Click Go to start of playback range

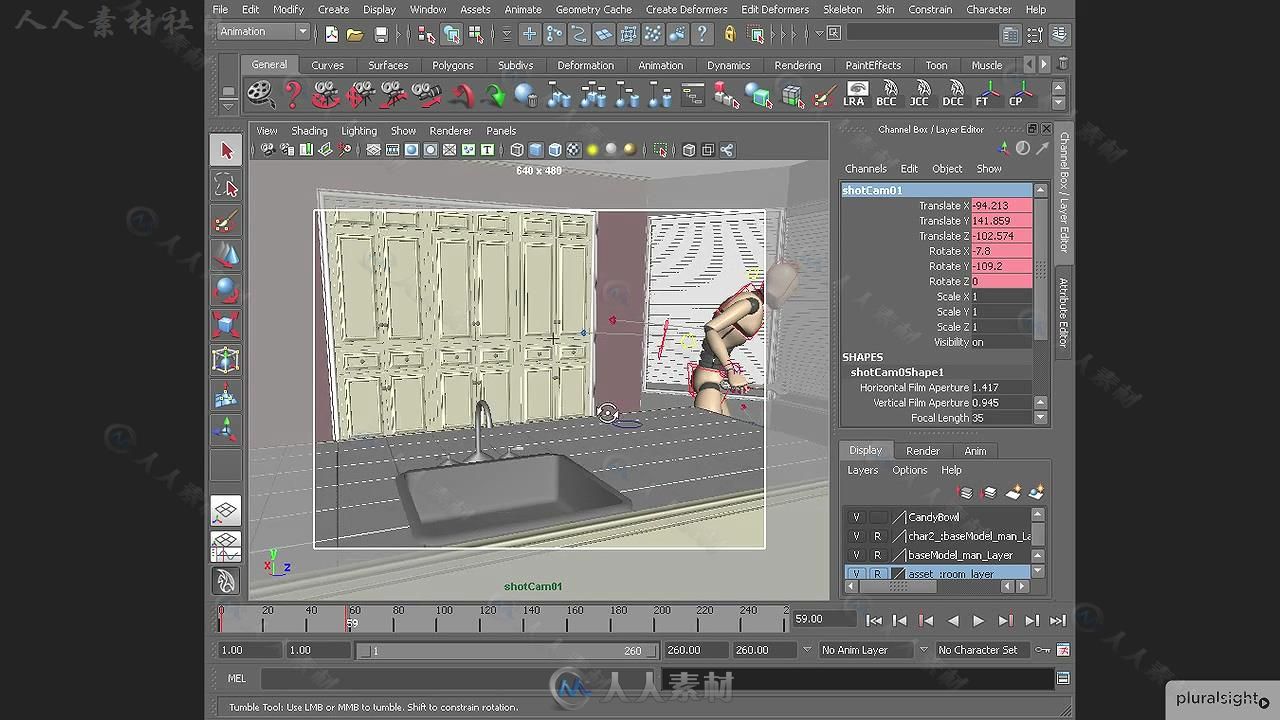point(874,621)
